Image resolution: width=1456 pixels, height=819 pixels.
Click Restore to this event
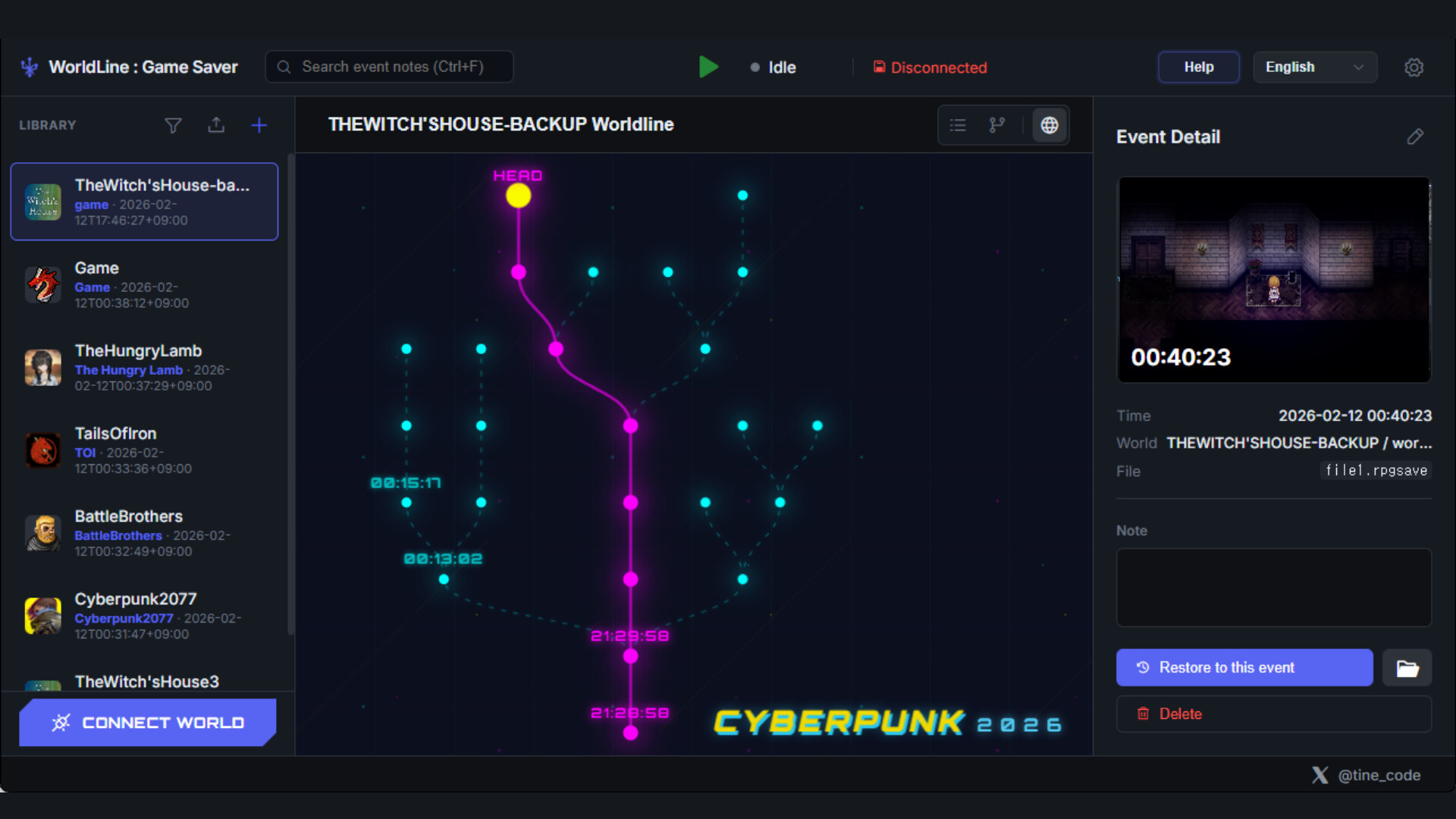1244,668
